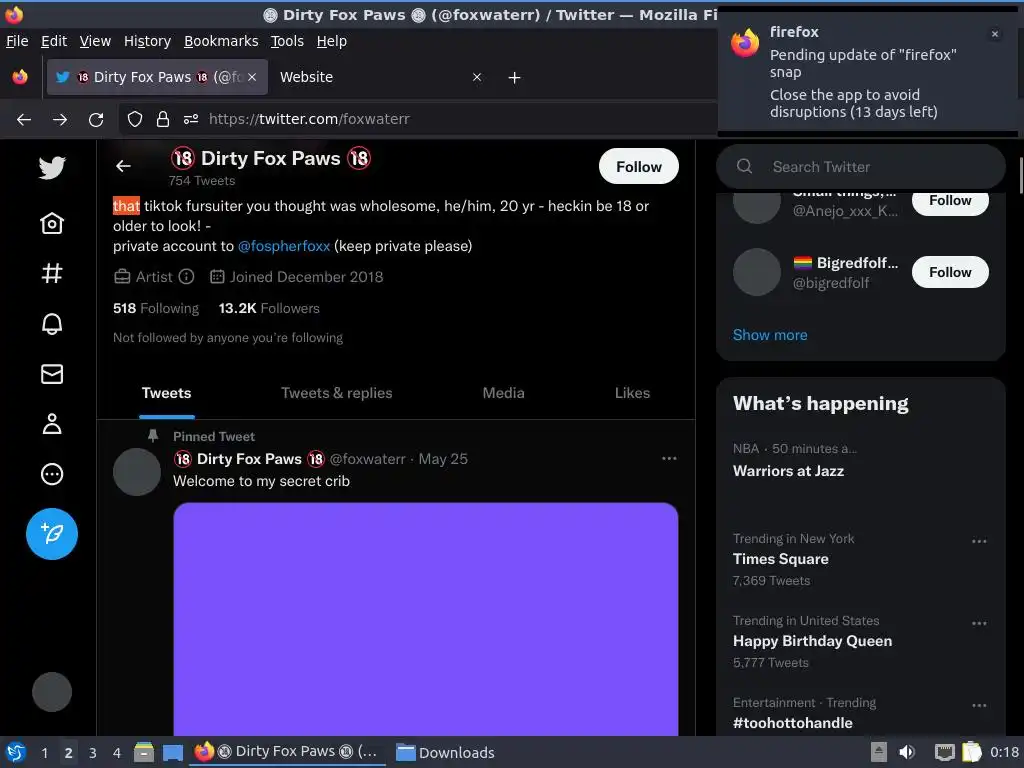Image resolution: width=1024 pixels, height=768 pixels.
Task: Switch to the Website browser tab
Action: tap(381, 77)
